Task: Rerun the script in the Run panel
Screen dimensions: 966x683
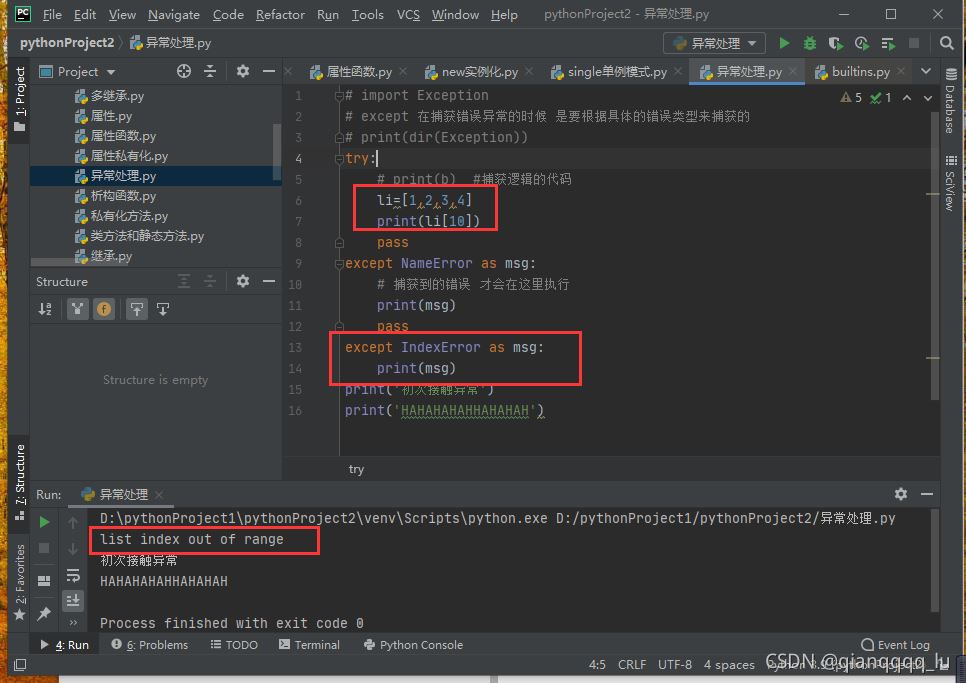Action: pos(44,522)
